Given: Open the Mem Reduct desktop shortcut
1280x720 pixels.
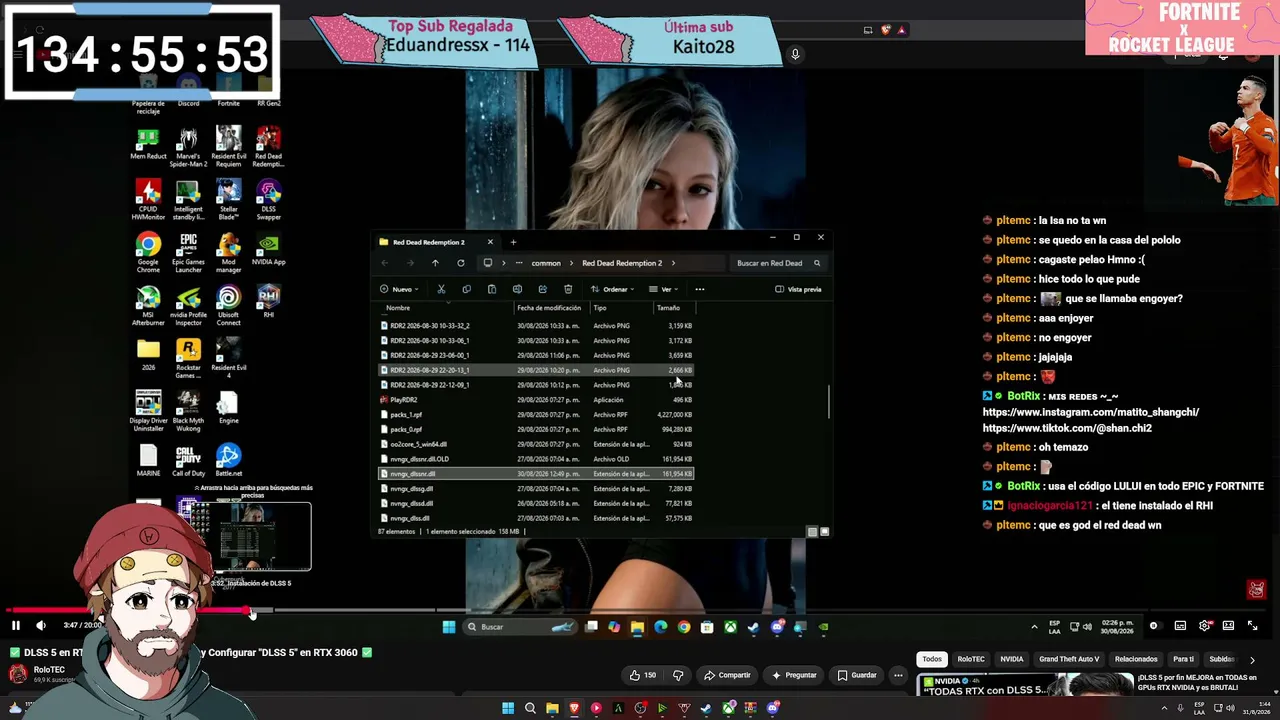Looking at the screenshot, I should pyautogui.click(x=148, y=143).
